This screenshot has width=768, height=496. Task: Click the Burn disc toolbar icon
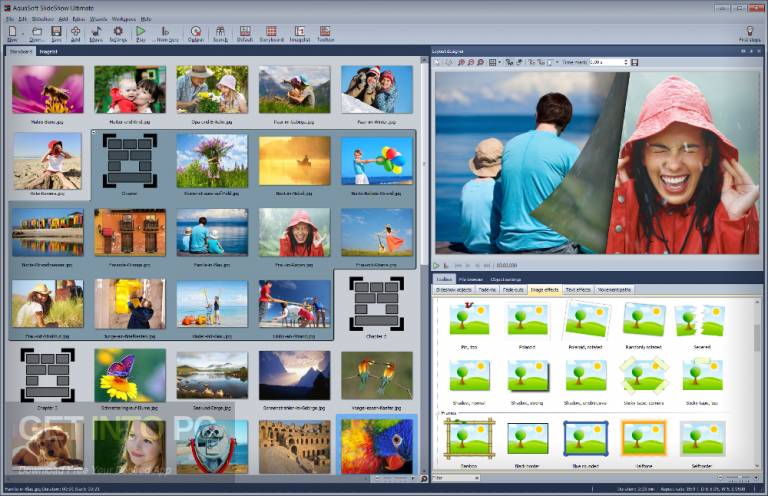[x=195, y=32]
